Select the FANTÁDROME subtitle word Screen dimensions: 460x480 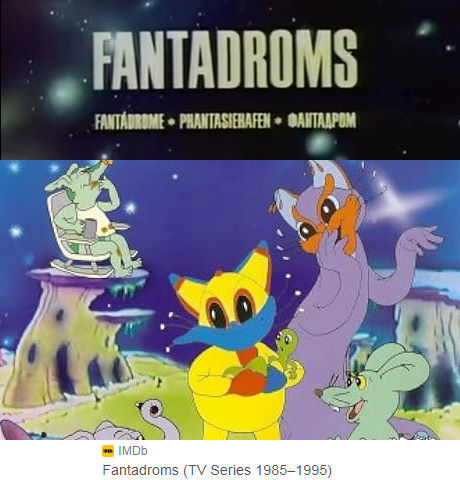[129, 122]
